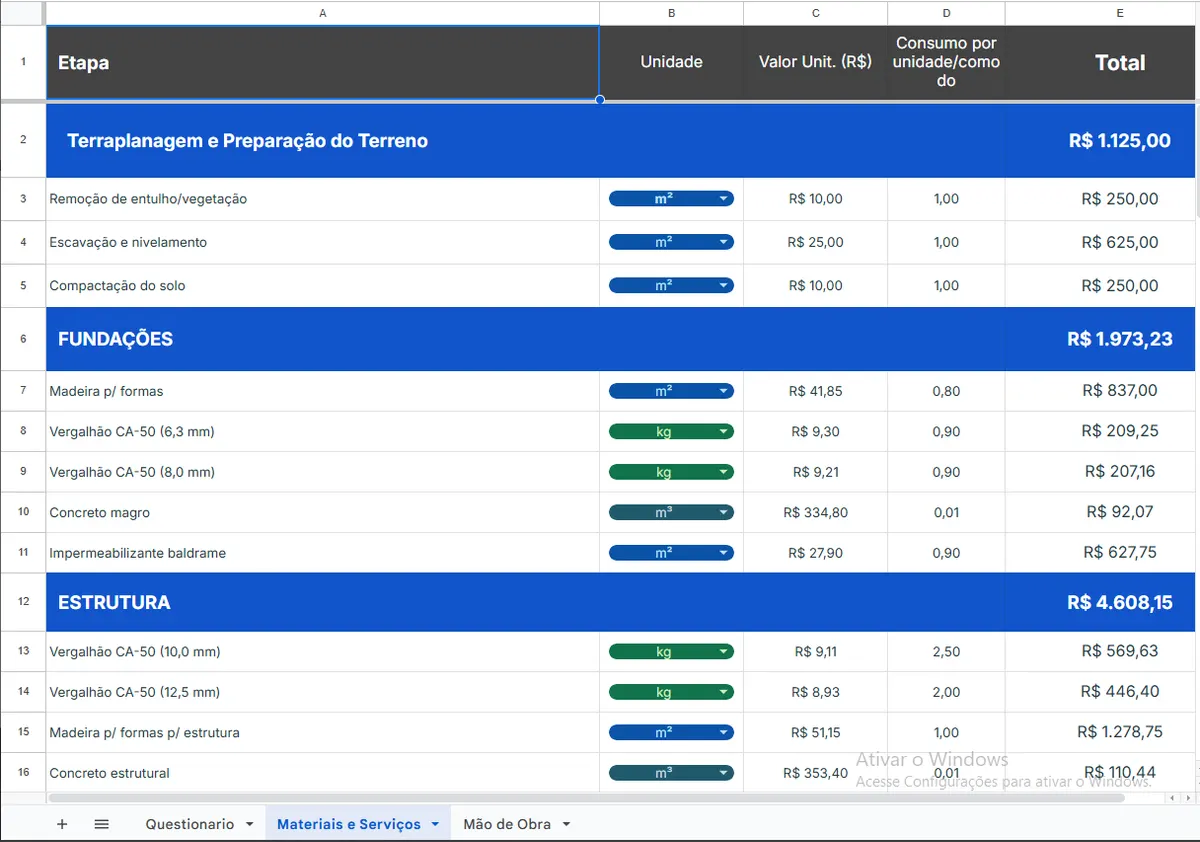The width and height of the screenshot is (1200, 842).
Task: Select column B header
Action: 671,13
